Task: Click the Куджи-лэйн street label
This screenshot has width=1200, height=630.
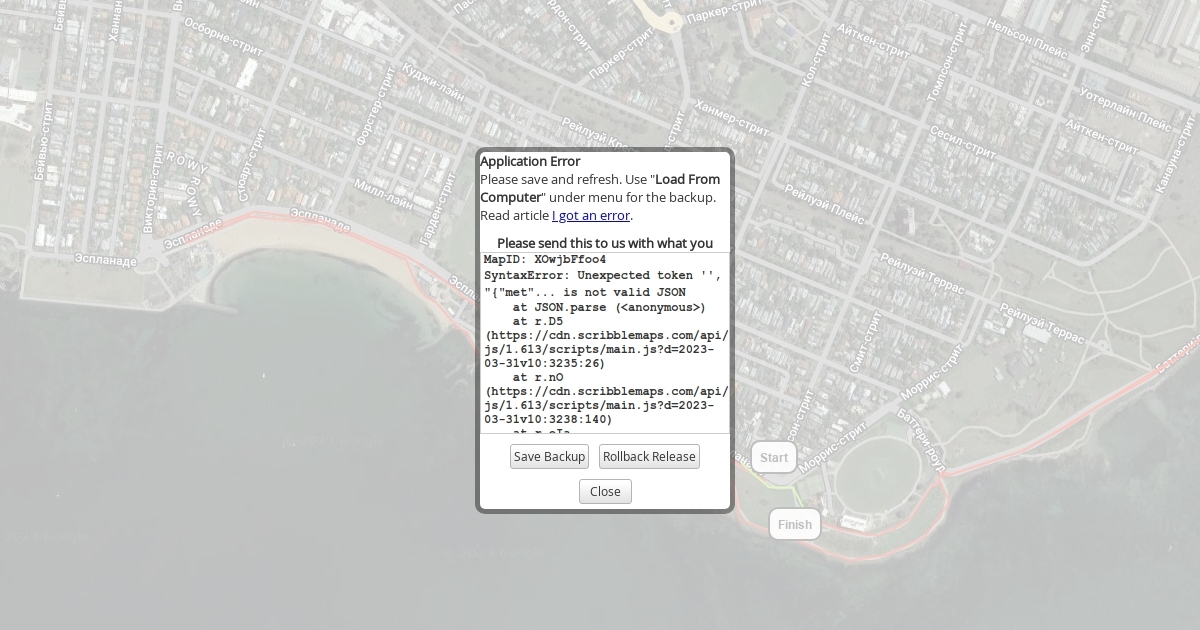Action: coord(433,83)
